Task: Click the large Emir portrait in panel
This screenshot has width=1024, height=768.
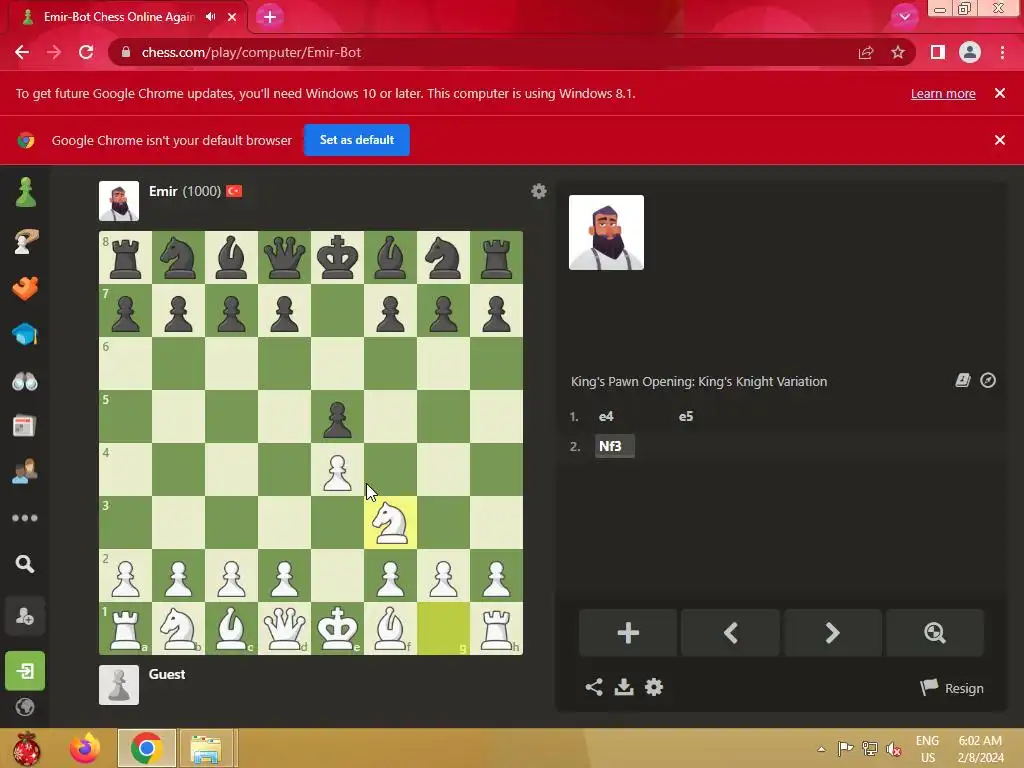Action: click(606, 232)
